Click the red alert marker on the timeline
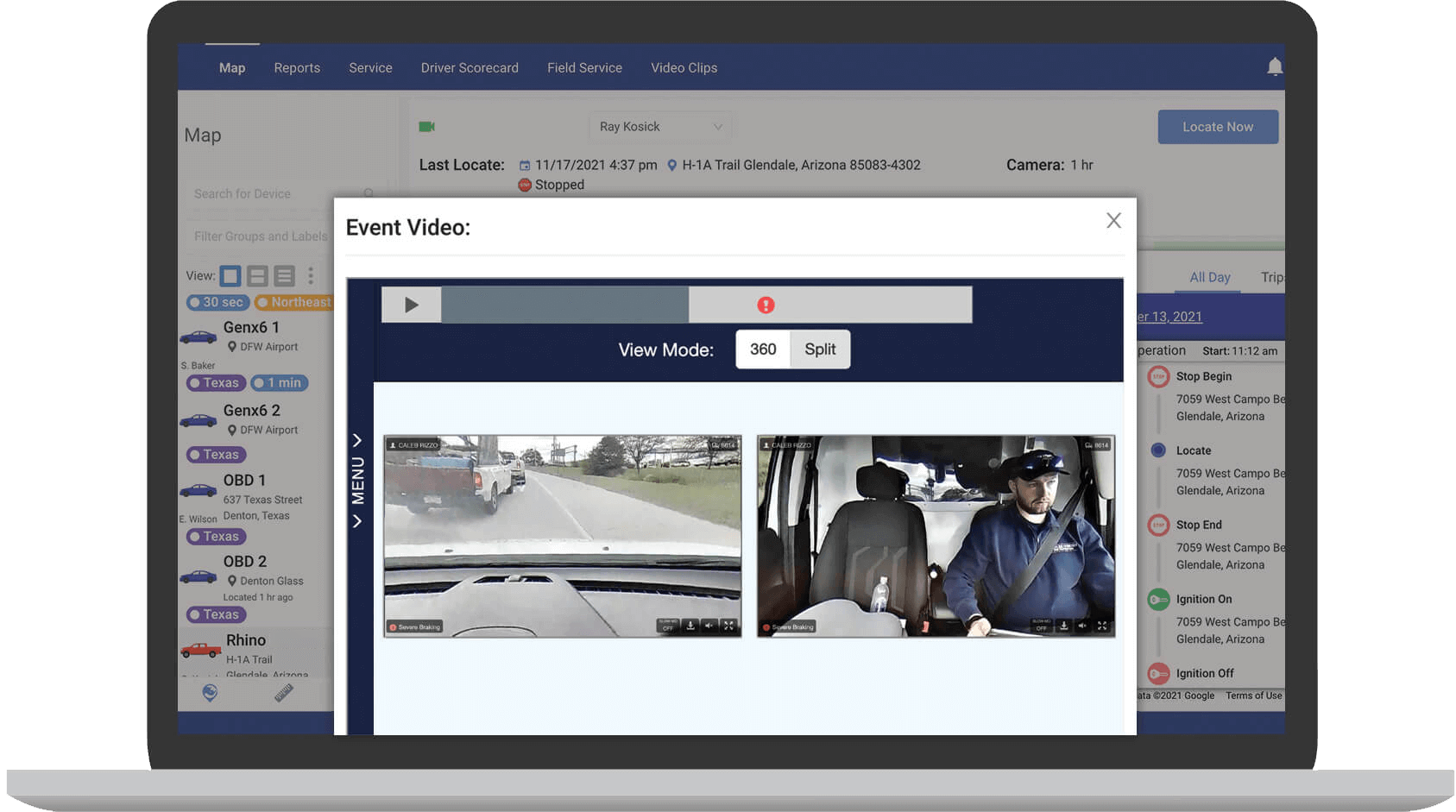This screenshot has height=812, width=1456. pos(766,305)
